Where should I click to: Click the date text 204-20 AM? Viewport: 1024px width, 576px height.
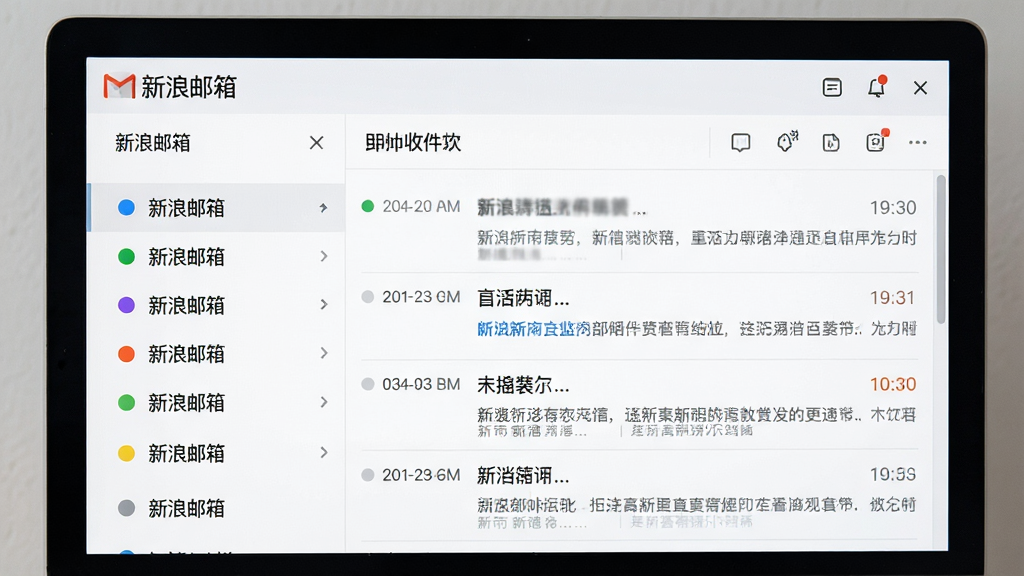(421, 206)
